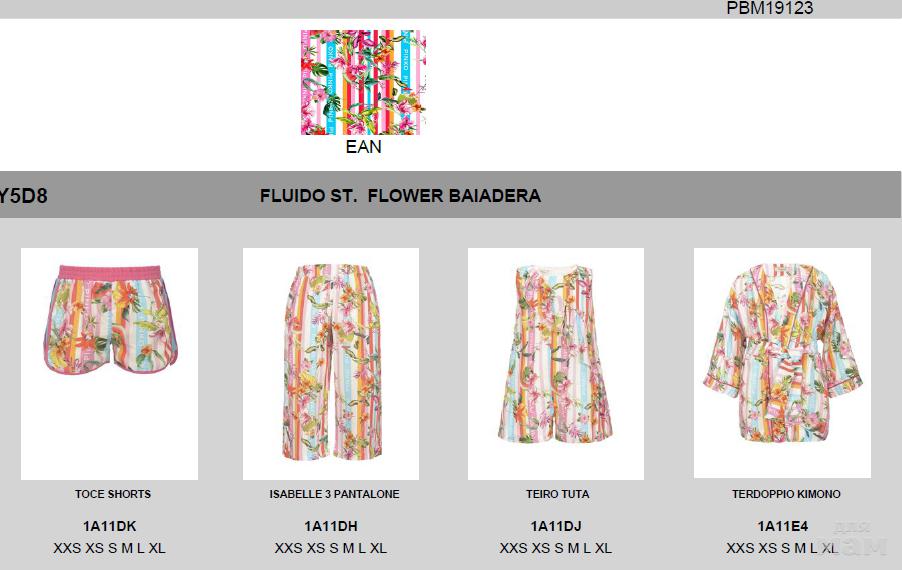Click the EAN label under the swatch

point(364,147)
